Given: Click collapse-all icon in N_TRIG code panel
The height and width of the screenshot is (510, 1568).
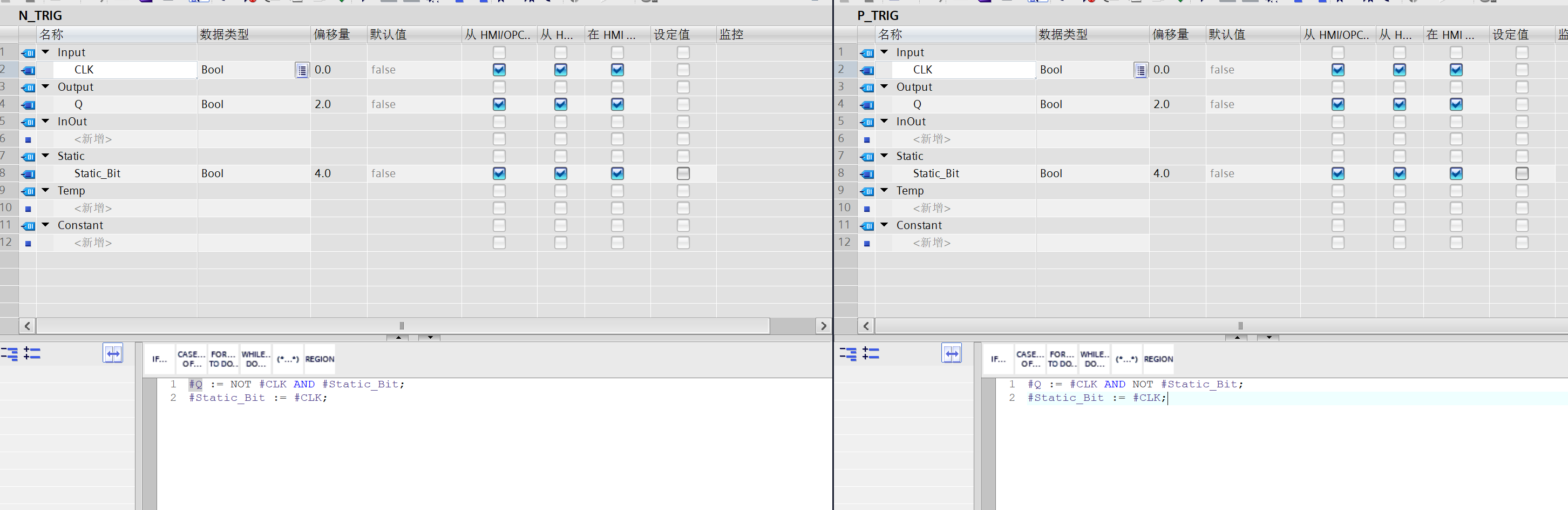Looking at the screenshot, I should 9,353.
